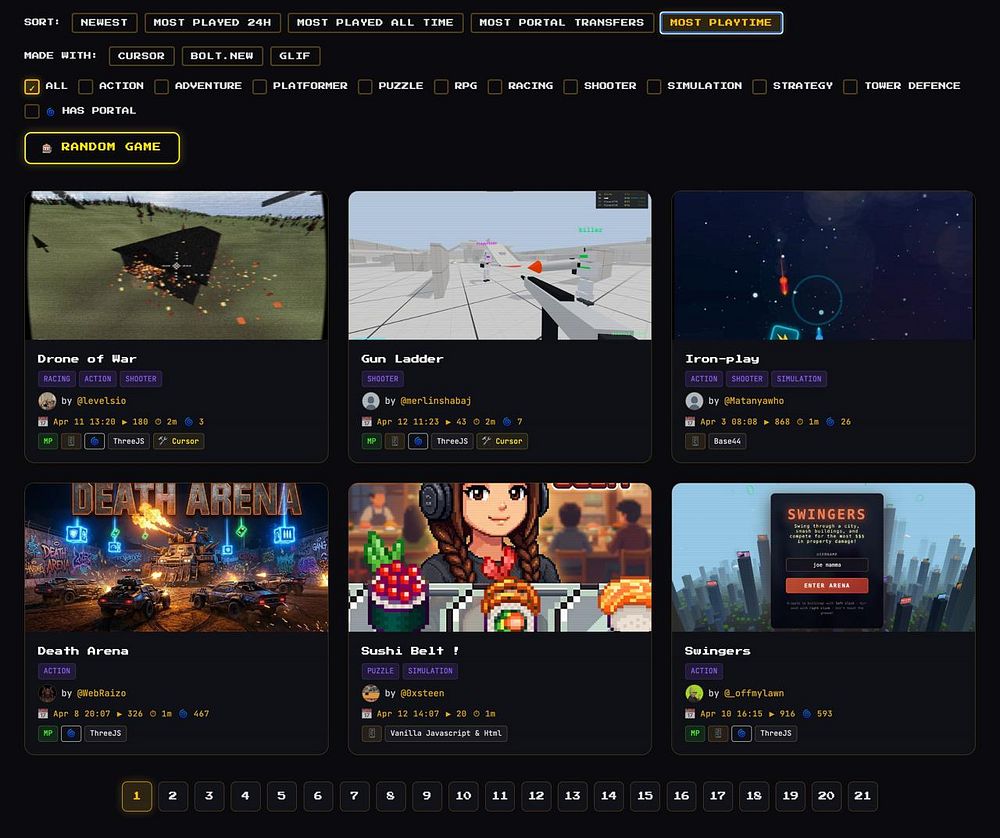The height and width of the screenshot is (838, 1000).
Task: Click 0xsteen avatar on Sushi Belt
Action: click(x=371, y=693)
